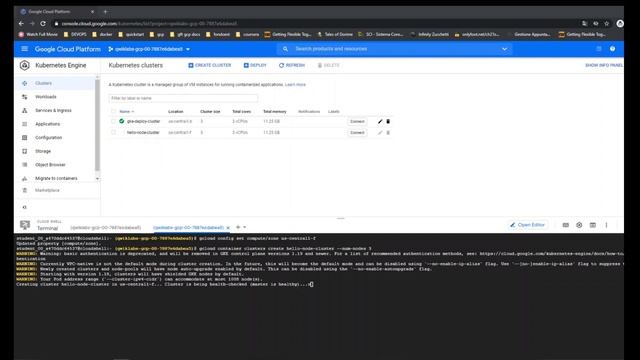
Task: Select the gke-deploy-cluster row checkbox
Action: (x=113, y=121)
